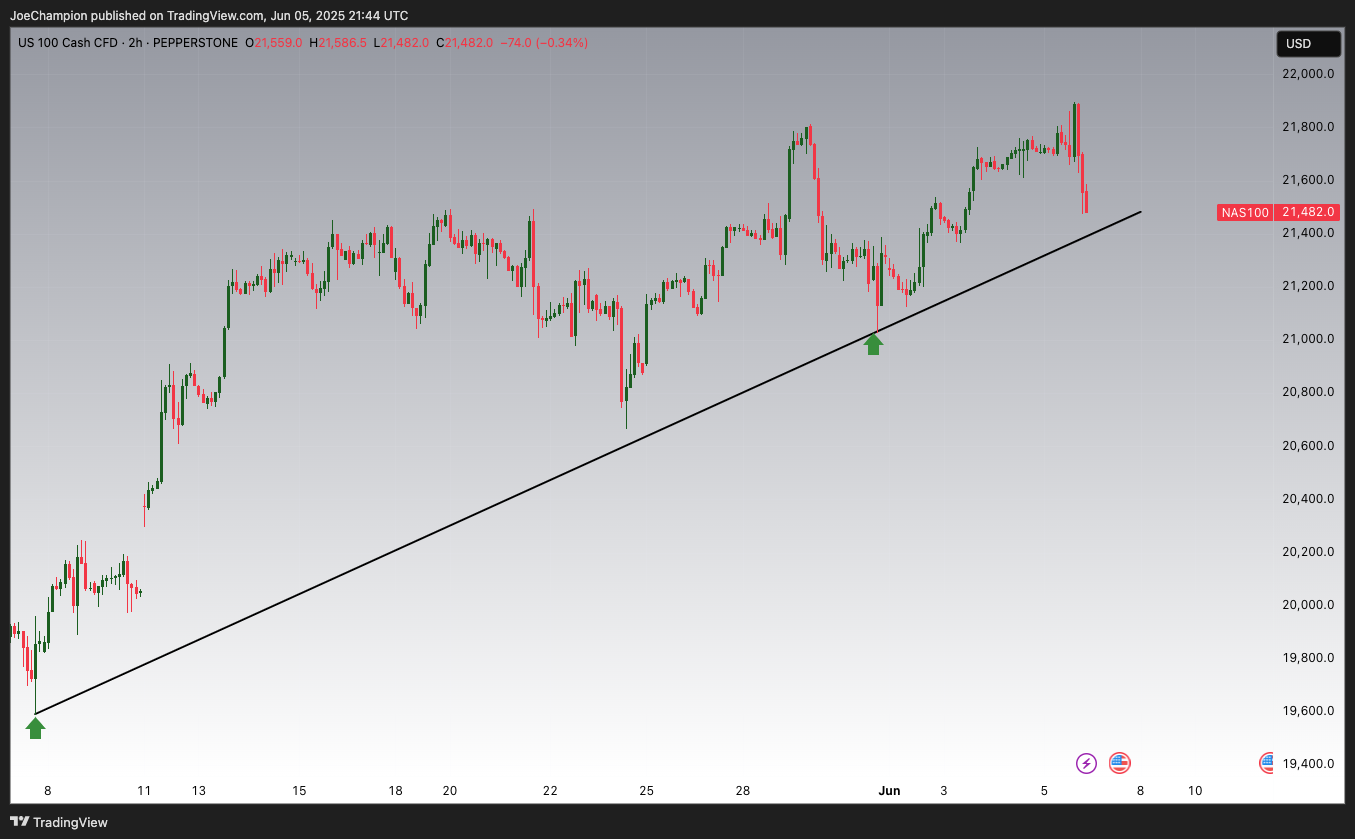Image resolution: width=1355 pixels, height=839 pixels.
Task: Click the NAS100 symbol label on the price axis
Action: coord(1244,212)
